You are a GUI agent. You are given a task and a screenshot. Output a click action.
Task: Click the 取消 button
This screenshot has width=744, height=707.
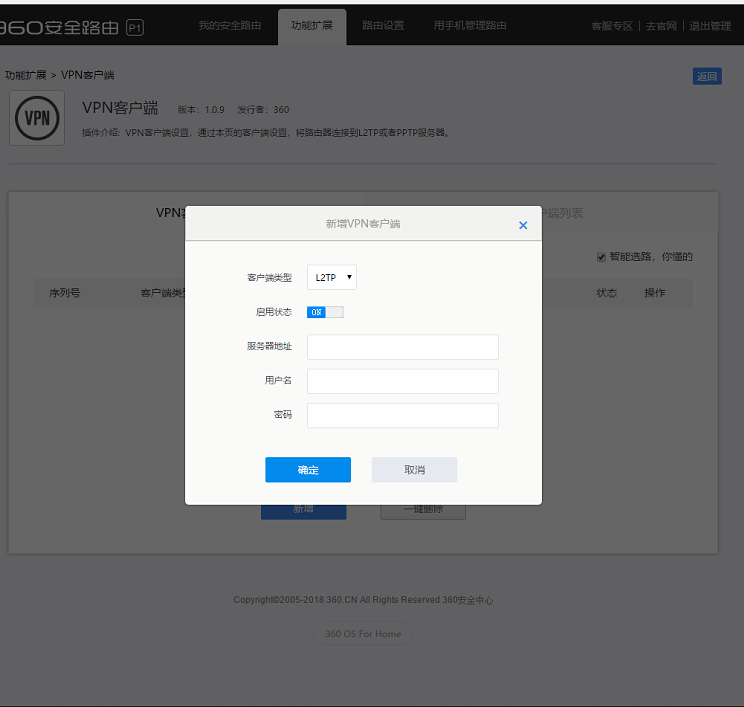pyautogui.click(x=414, y=470)
